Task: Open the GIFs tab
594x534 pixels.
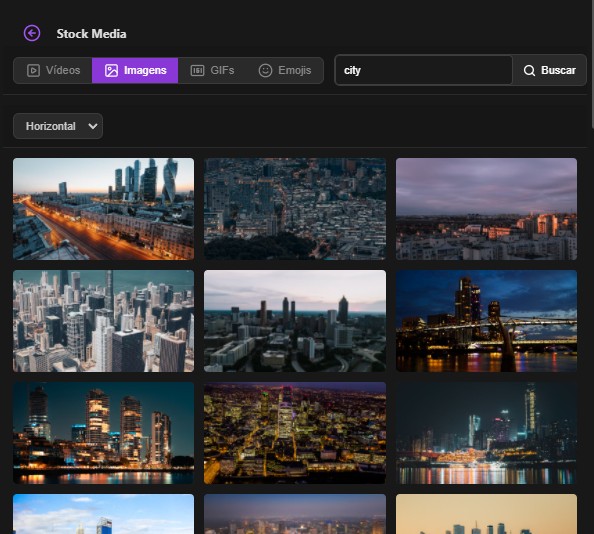Action: point(212,70)
